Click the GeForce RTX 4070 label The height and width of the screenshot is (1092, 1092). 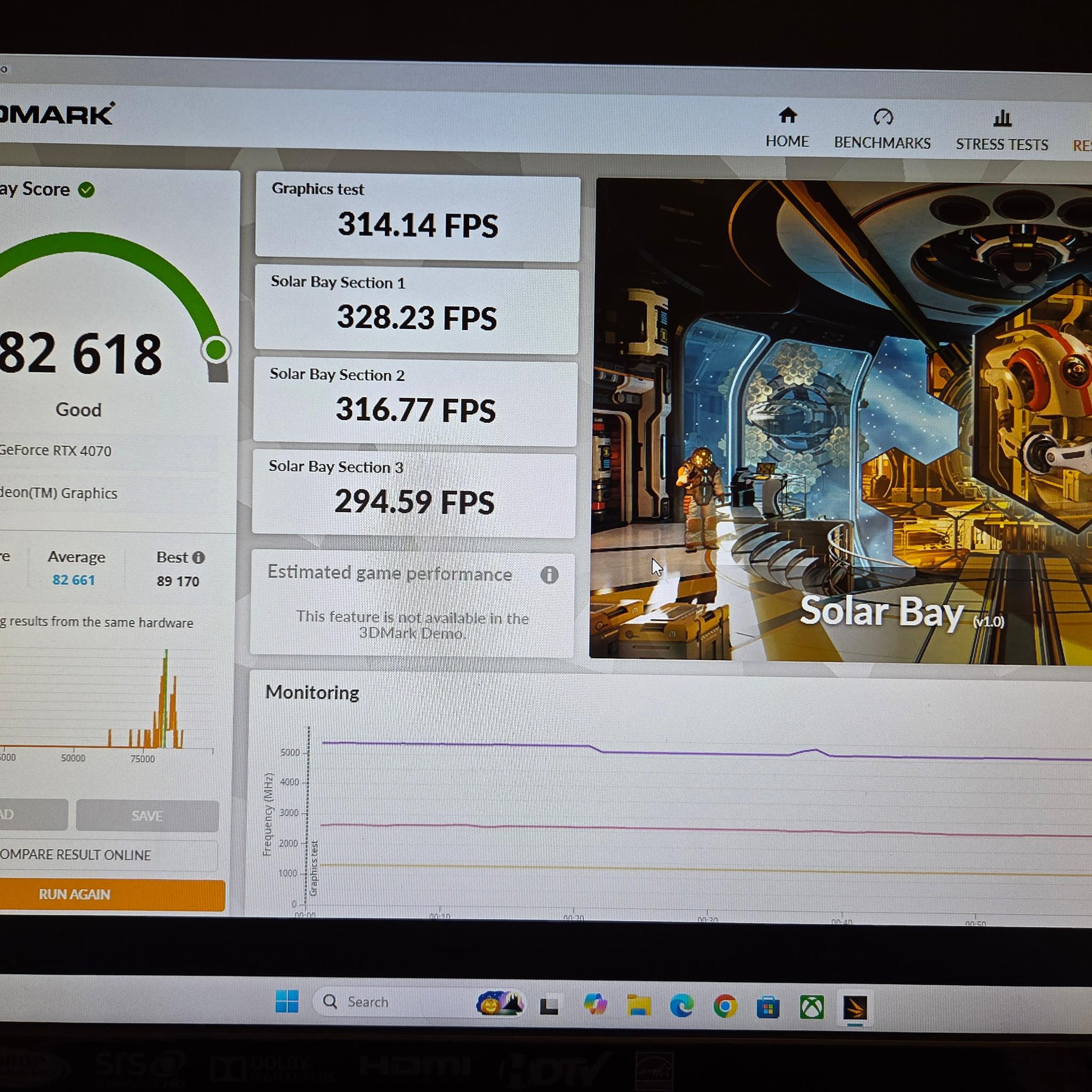pos(55,451)
